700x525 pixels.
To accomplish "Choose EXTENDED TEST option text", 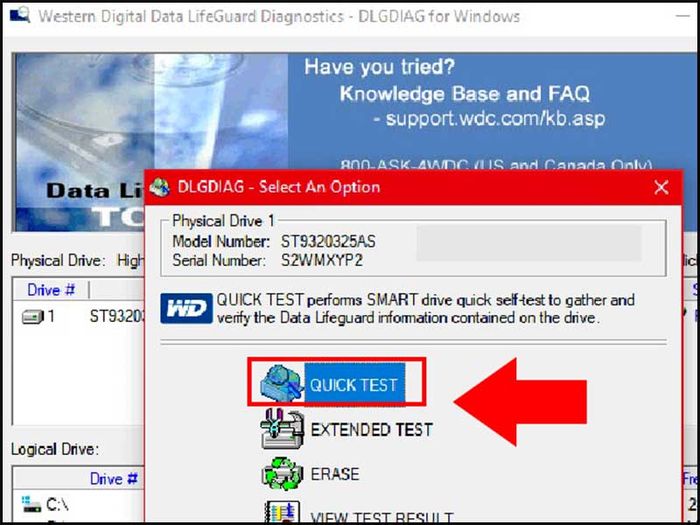I will click(x=371, y=429).
